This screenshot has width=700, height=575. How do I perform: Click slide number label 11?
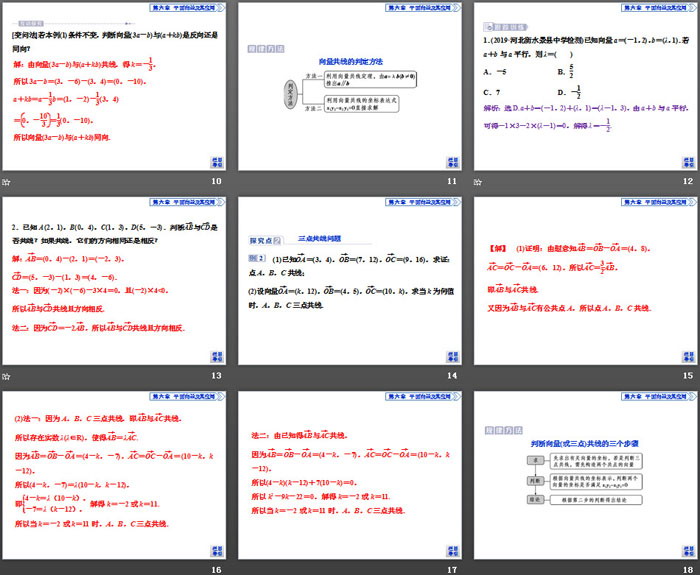452,181
